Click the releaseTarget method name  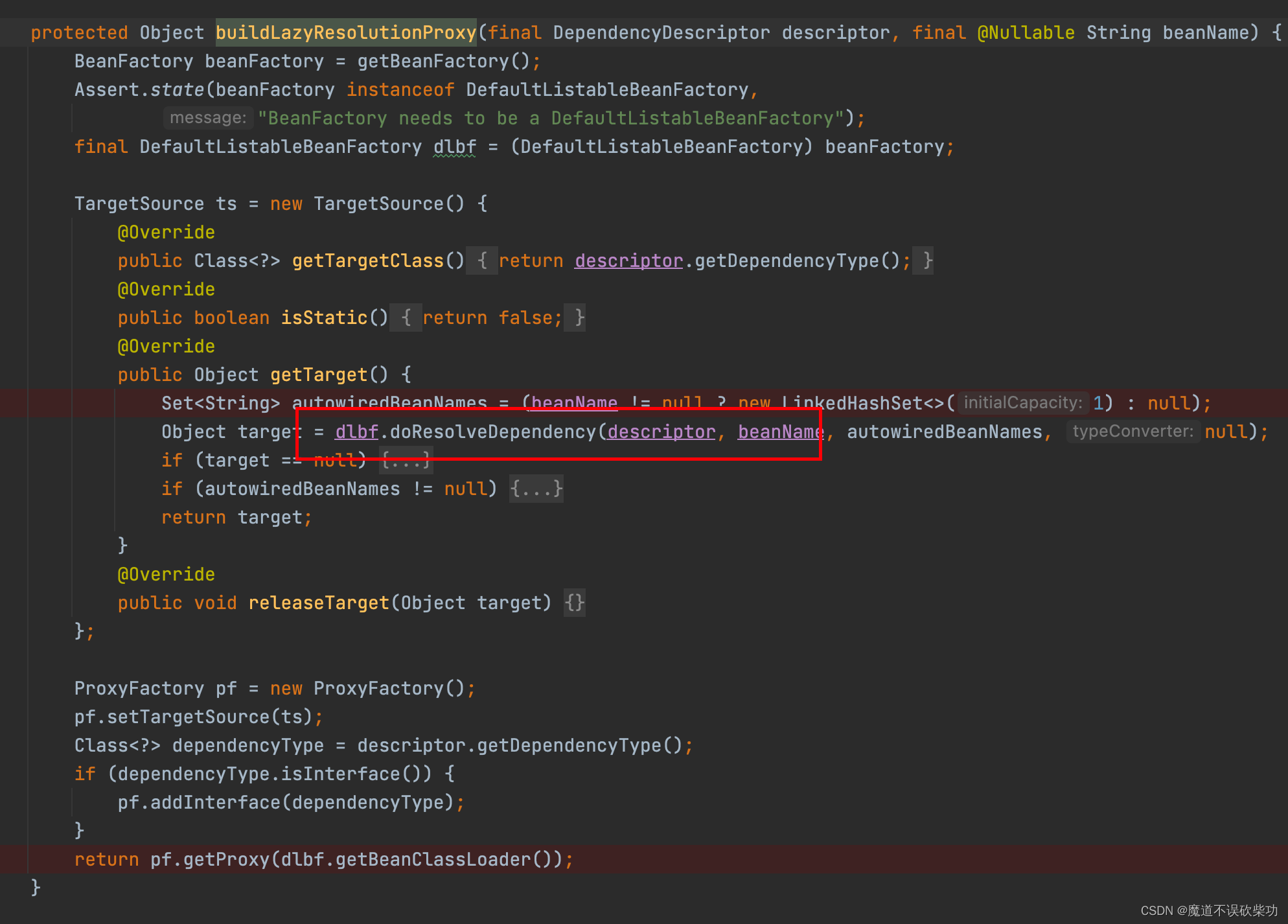[319, 603]
